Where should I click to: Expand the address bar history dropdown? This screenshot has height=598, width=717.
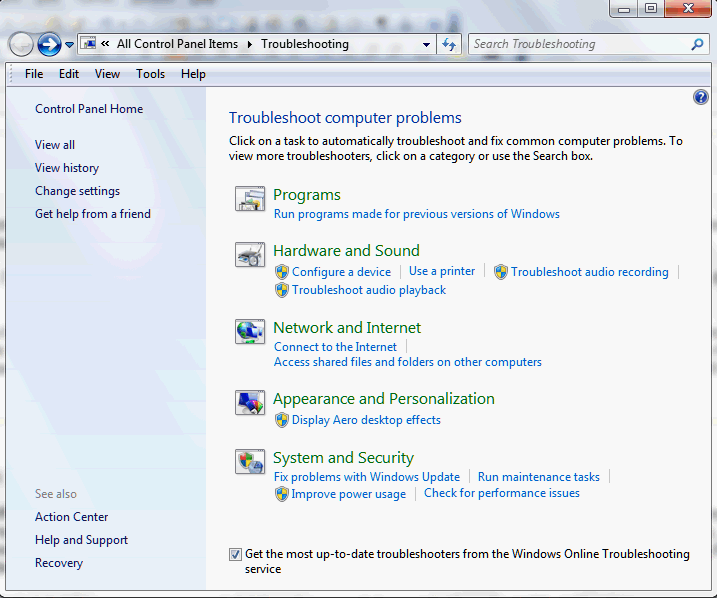pyautogui.click(x=426, y=45)
